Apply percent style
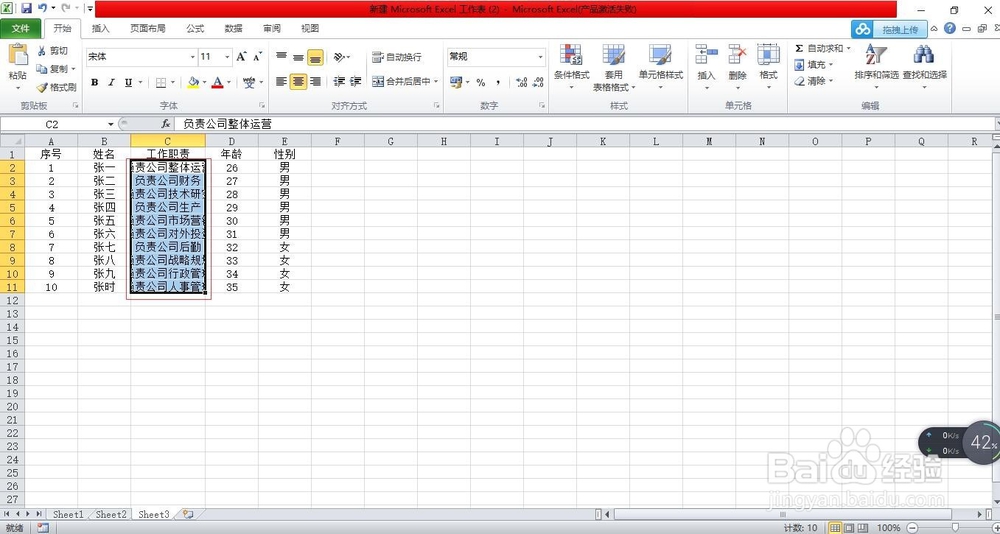The width and height of the screenshot is (1000, 534). 481,82
